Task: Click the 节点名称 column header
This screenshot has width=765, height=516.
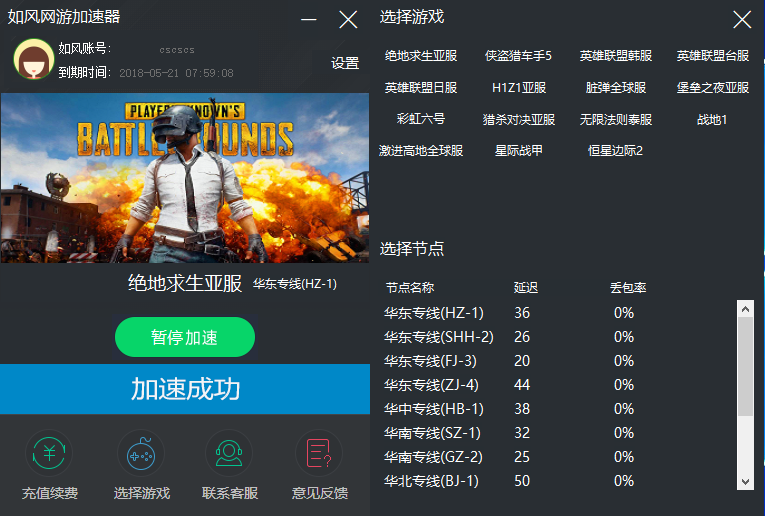Action: tap(410, 288)
